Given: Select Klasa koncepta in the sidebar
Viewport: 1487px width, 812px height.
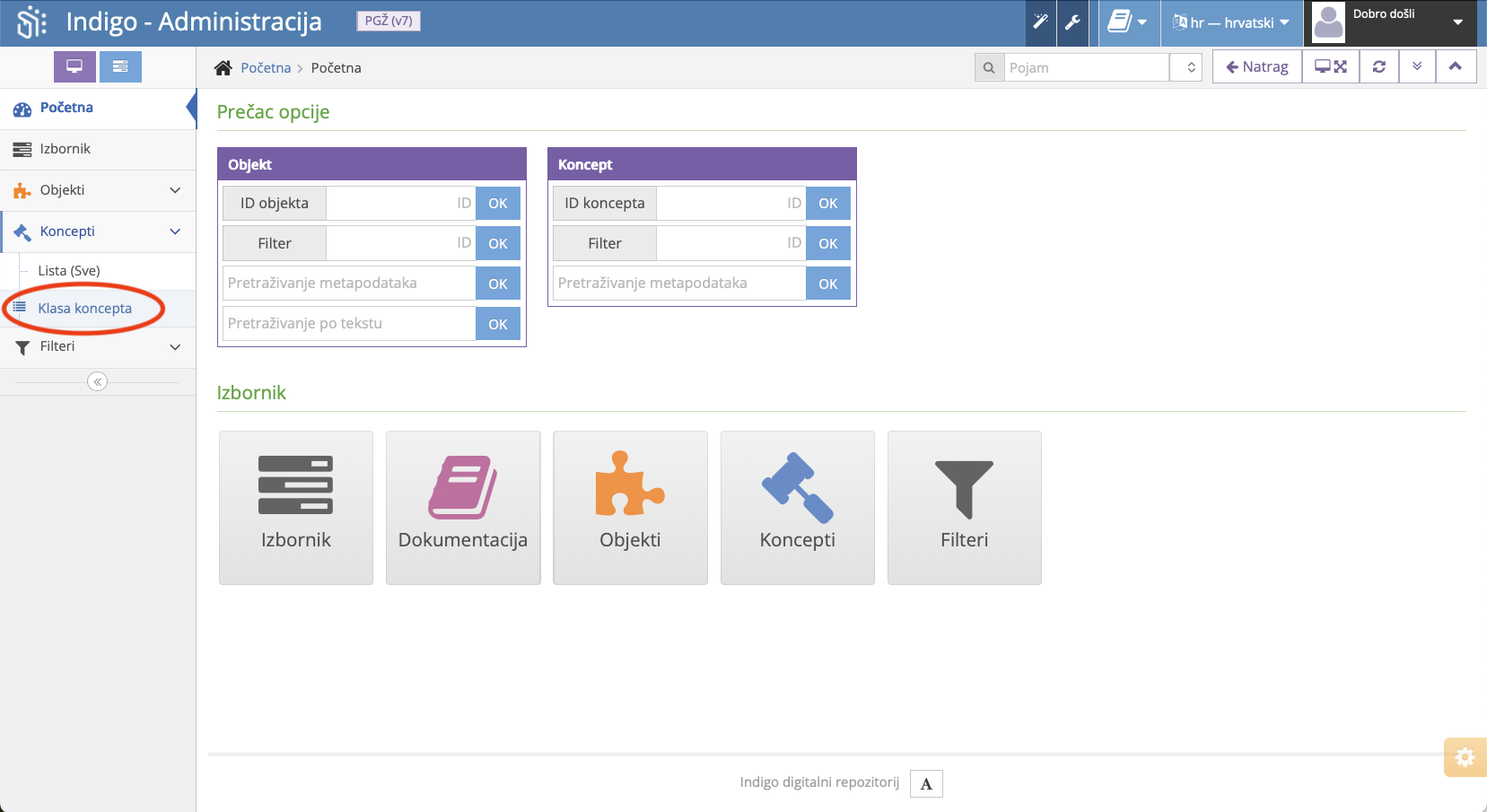Looking at the screenshot, I should tap(84, 308).
